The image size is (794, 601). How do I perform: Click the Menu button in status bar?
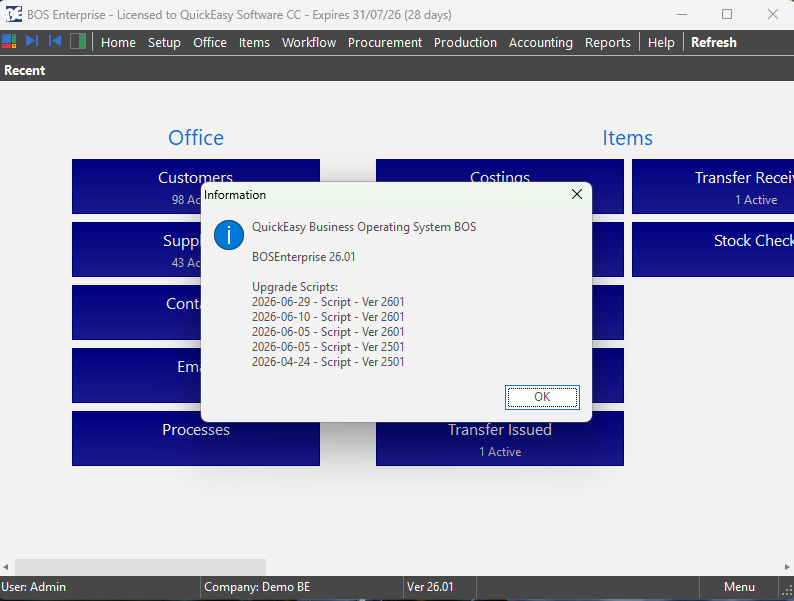pos(739,587)
